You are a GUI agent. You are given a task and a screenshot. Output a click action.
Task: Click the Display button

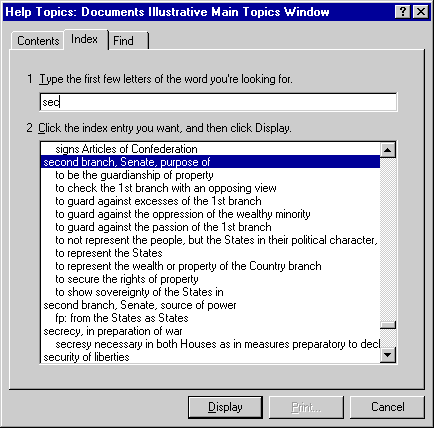(x=225, y=407)
